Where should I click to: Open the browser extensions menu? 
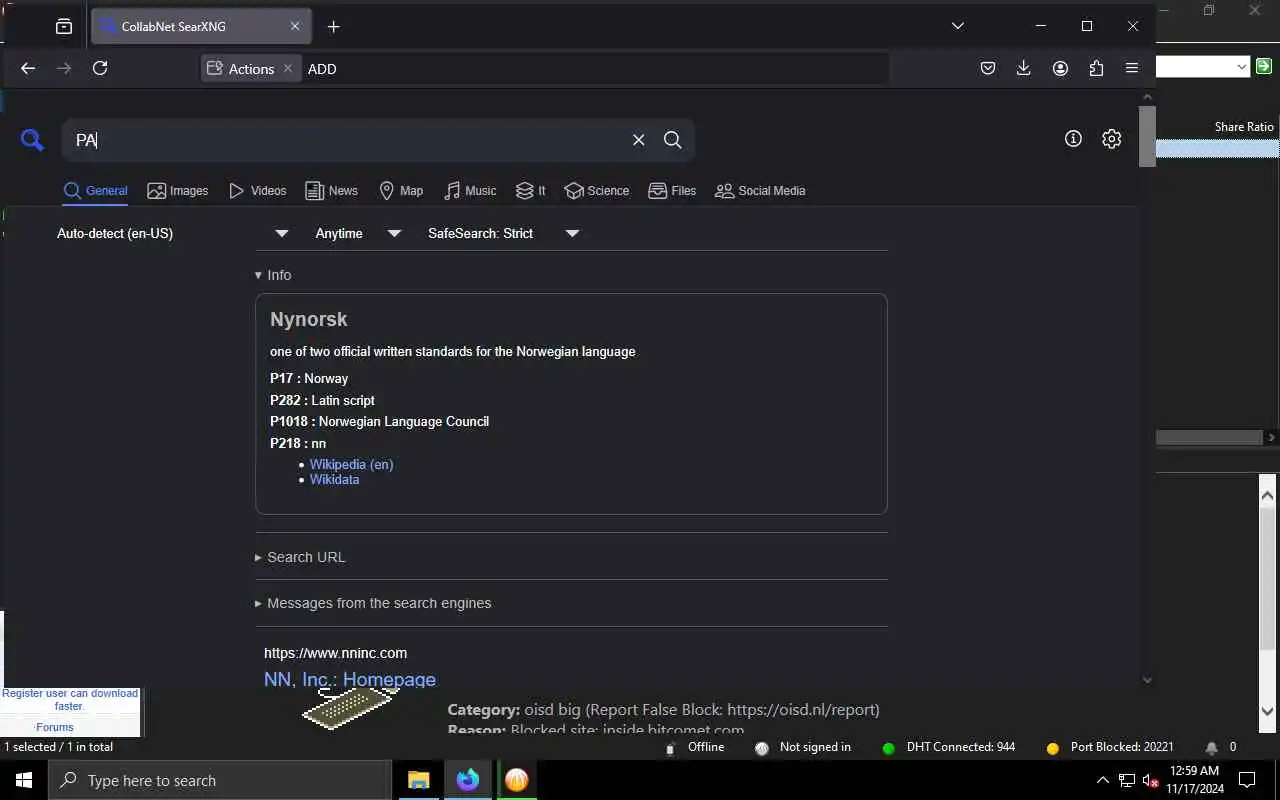click(x=1096, y=68)
